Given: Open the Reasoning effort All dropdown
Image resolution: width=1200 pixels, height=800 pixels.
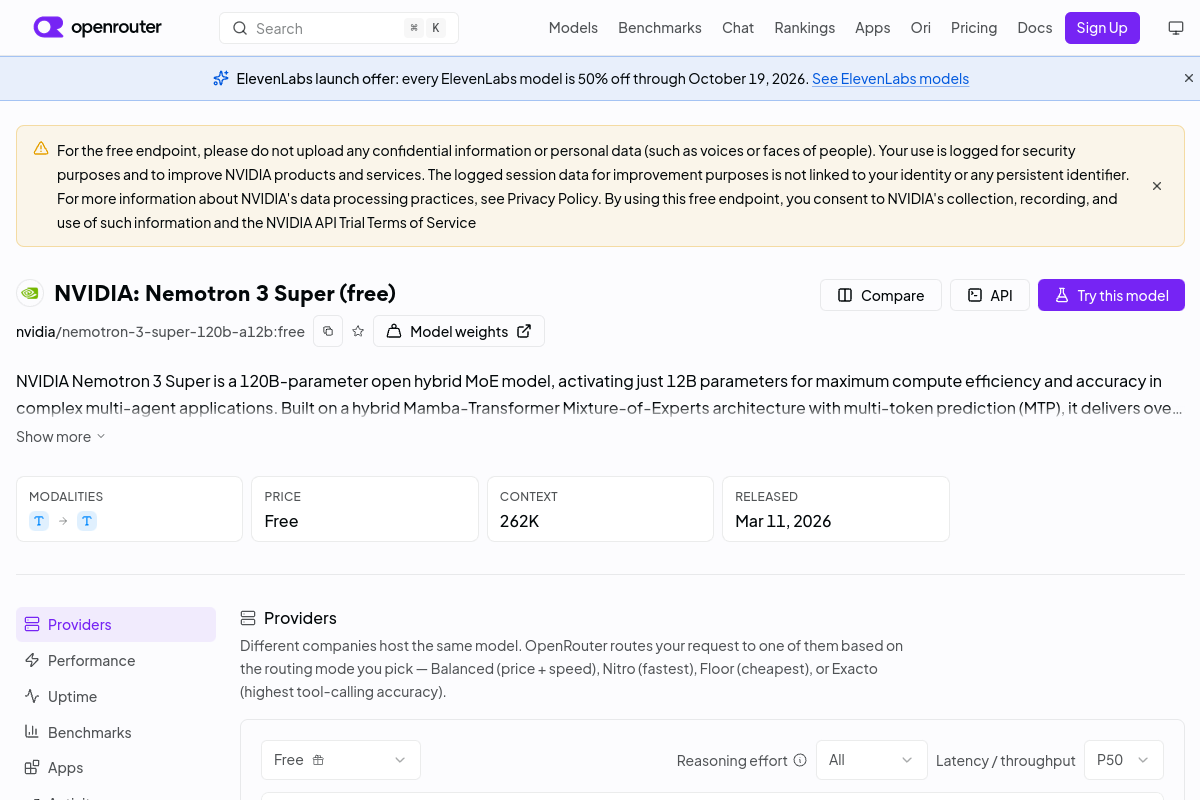Looking at the screenshot, I should pos(872,760).
